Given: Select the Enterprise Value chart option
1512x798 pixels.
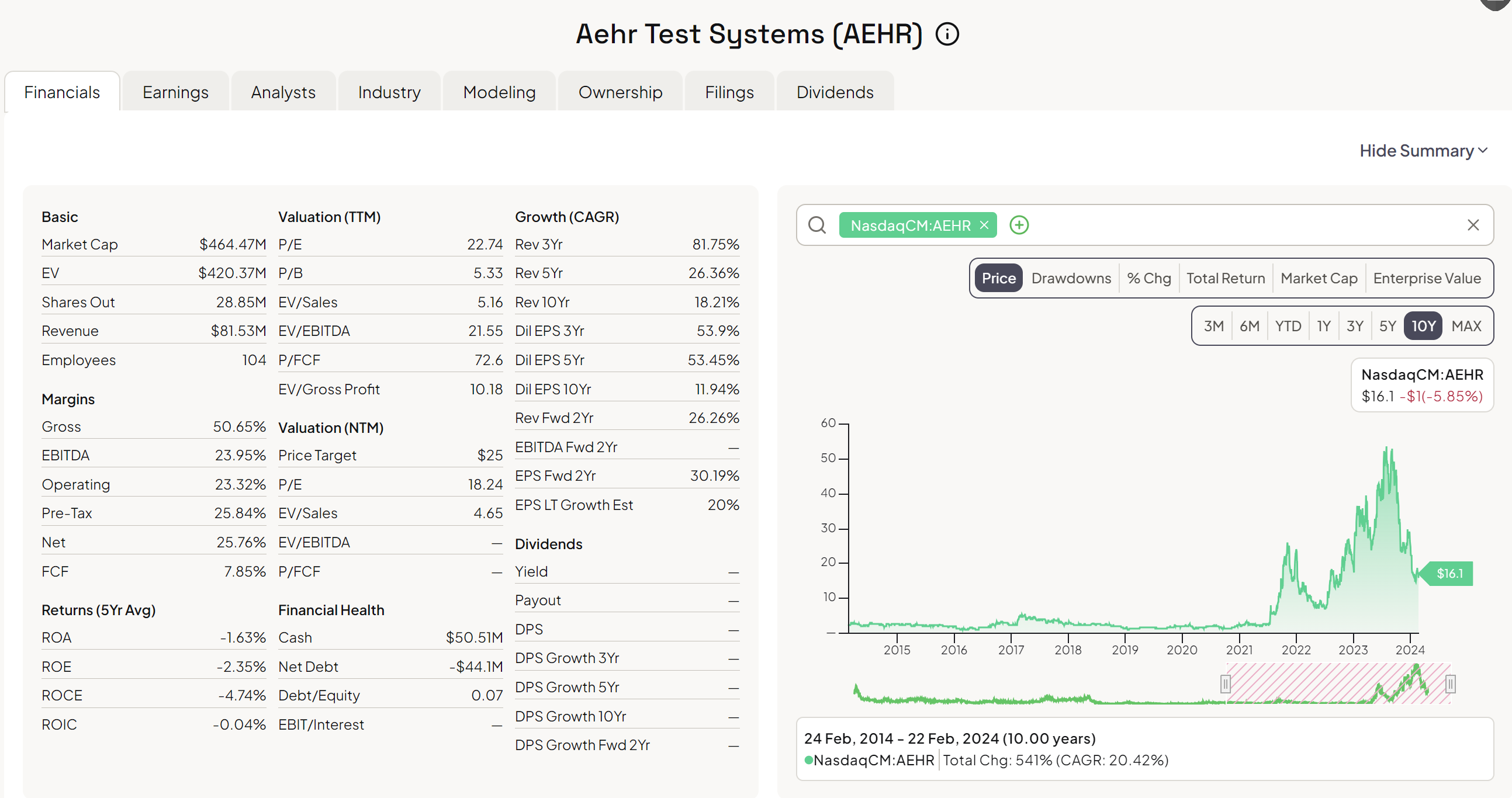Looking at the screenshot, I should [1426, 278].
